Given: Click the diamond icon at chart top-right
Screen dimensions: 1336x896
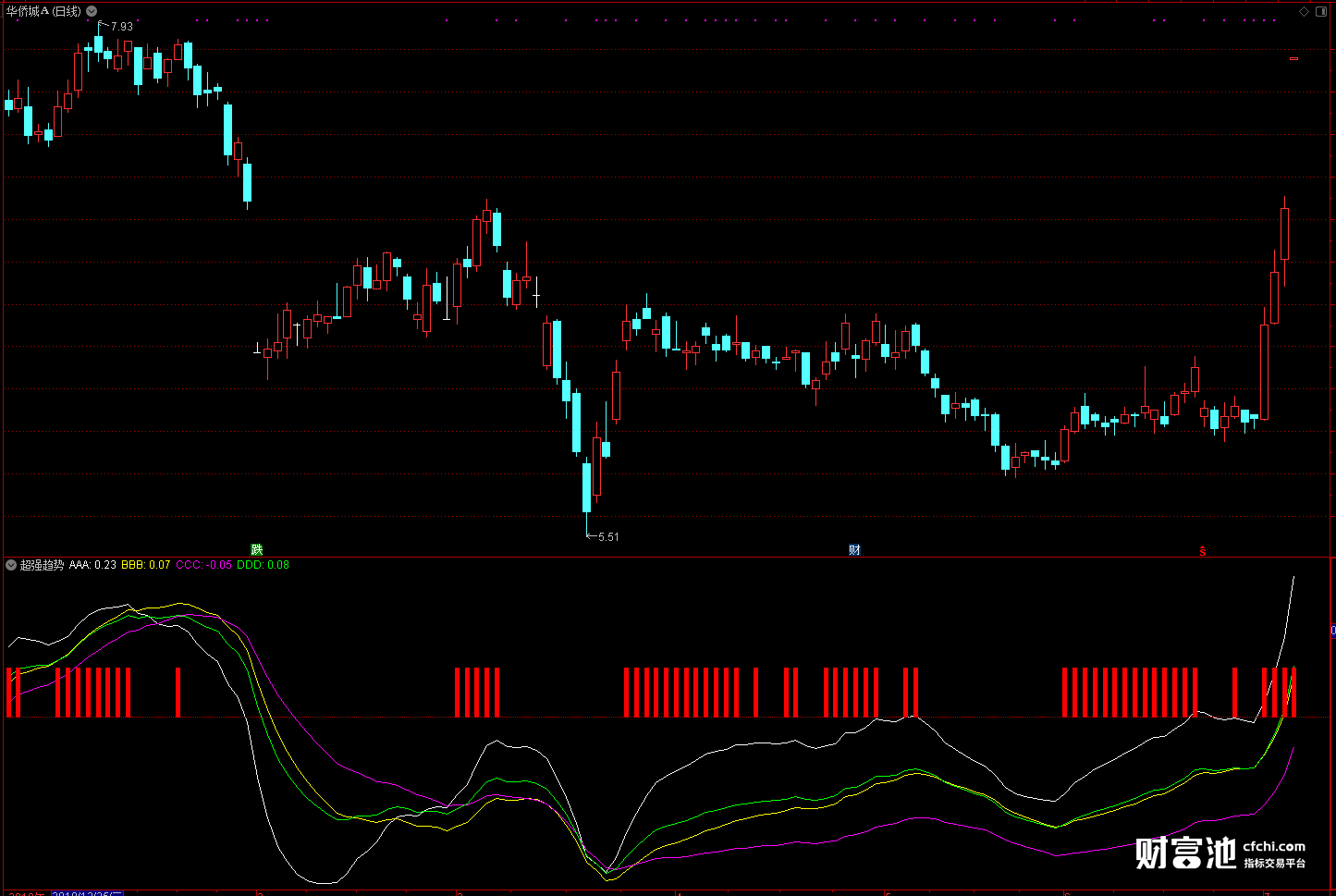Looking at the screenshot, I should tap(1305, 11).
